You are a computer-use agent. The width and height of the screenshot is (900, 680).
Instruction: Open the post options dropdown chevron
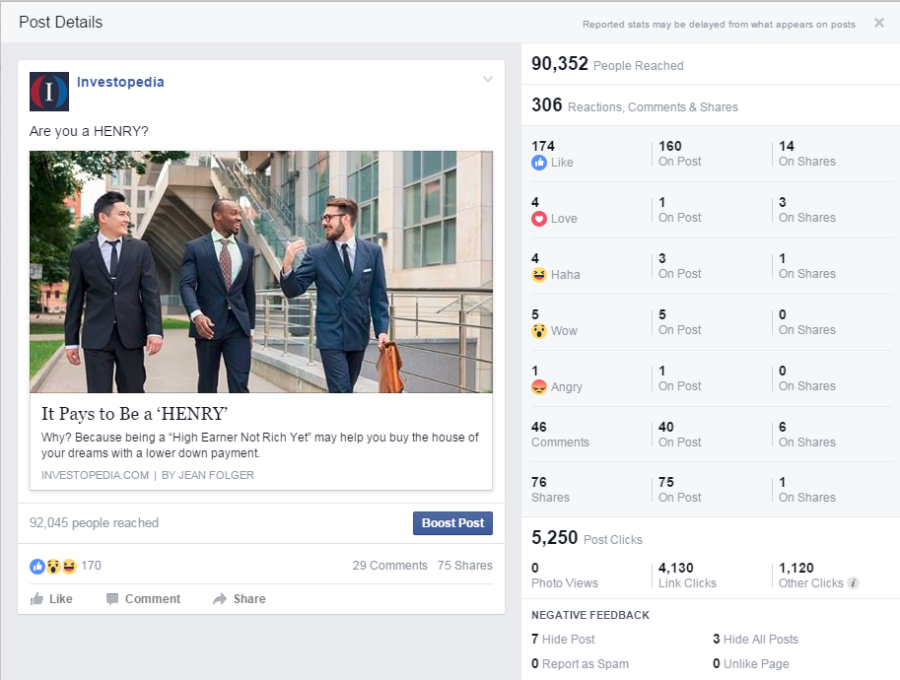(487, 80)
